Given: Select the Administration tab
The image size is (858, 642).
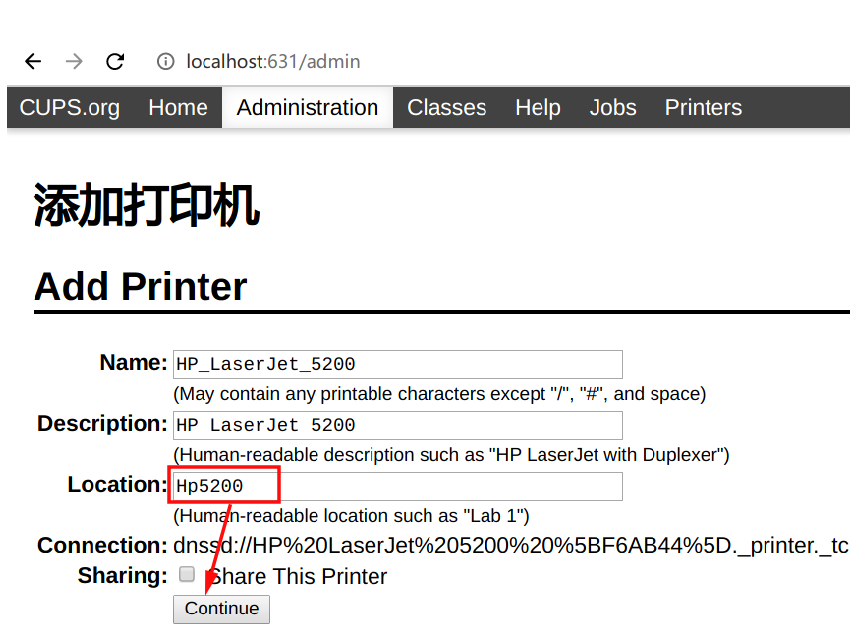Looking at the screenshot, I should pyautogui.click(x=307, y=108).
